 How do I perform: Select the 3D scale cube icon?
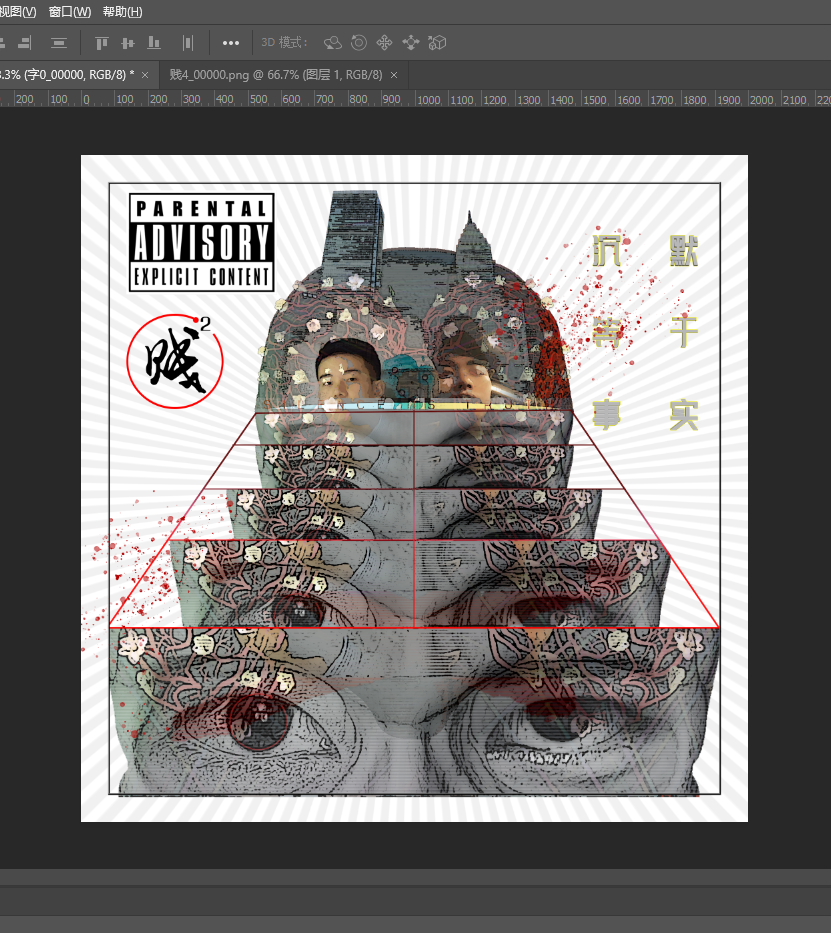pos(437,43)
